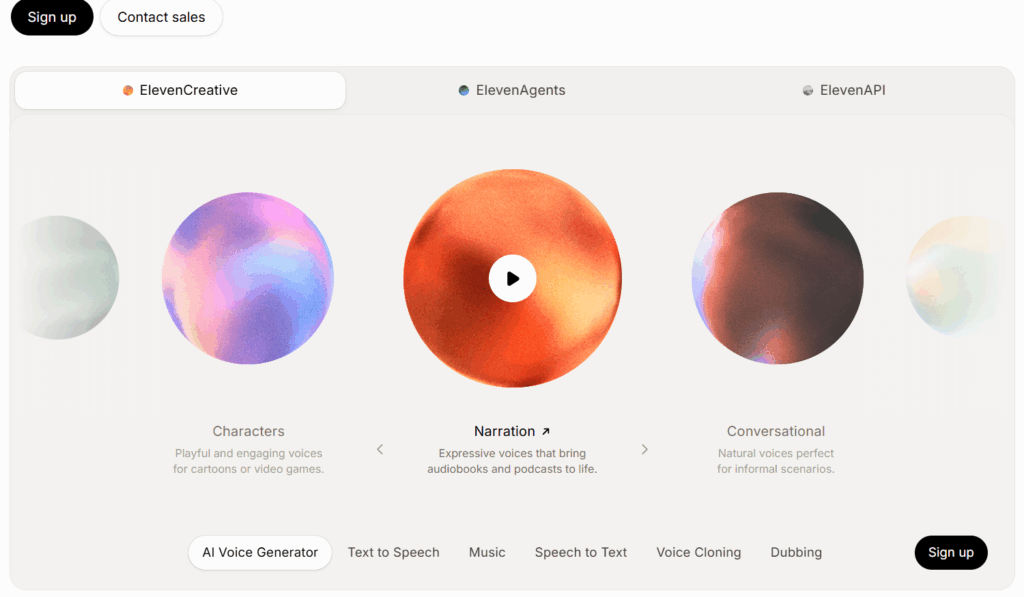Switch to the ElevenCreative tab
Screen dimensions: 1024x597
(180, 90)
